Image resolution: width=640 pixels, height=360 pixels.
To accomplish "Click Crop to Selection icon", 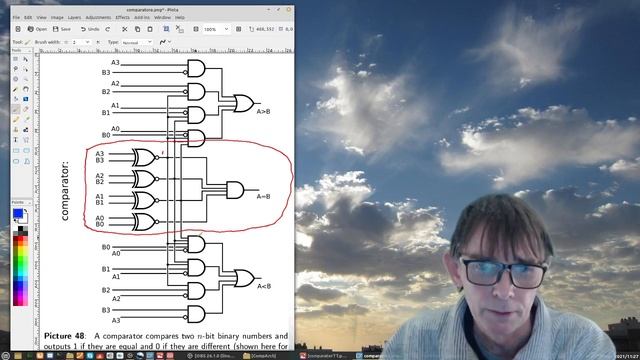I will coord(166,29).
